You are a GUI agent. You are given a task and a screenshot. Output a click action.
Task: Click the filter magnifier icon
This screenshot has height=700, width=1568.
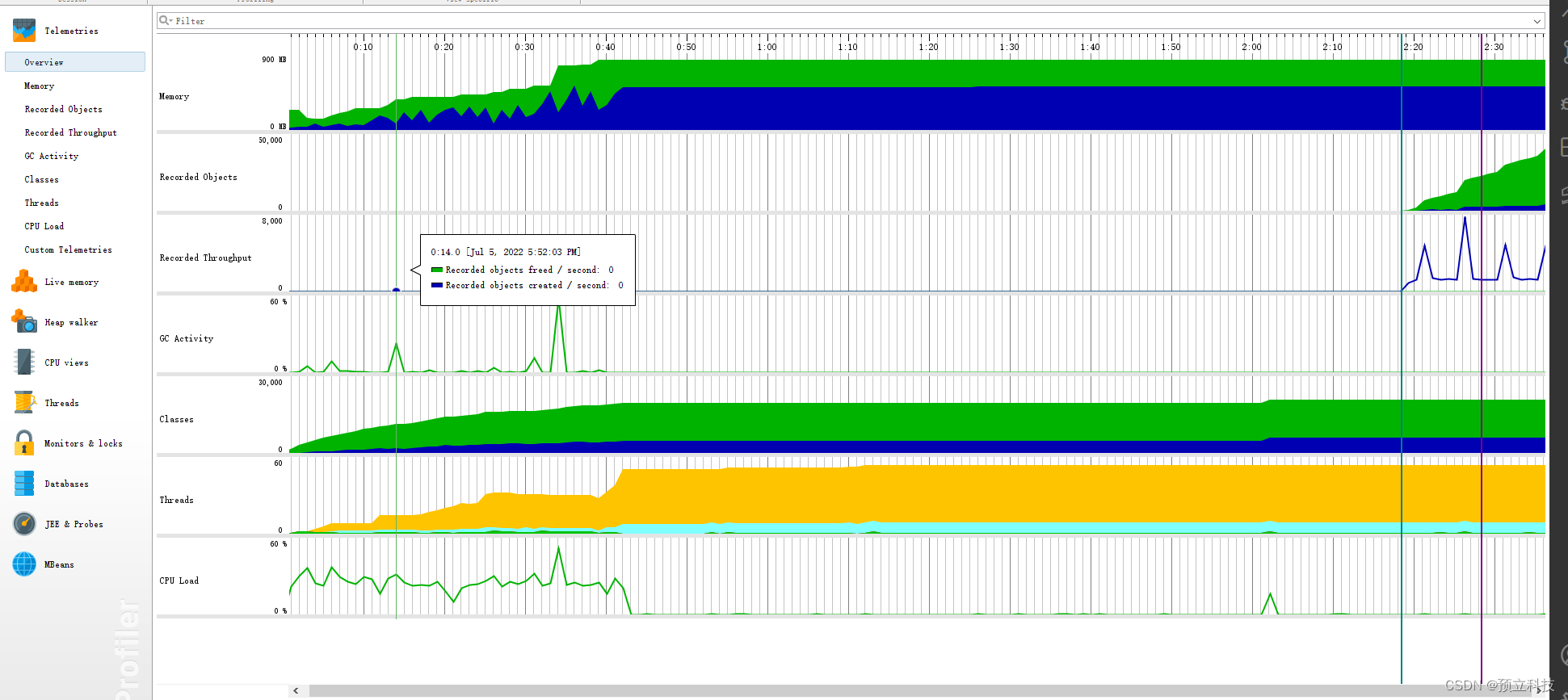(x=165, y=20)
